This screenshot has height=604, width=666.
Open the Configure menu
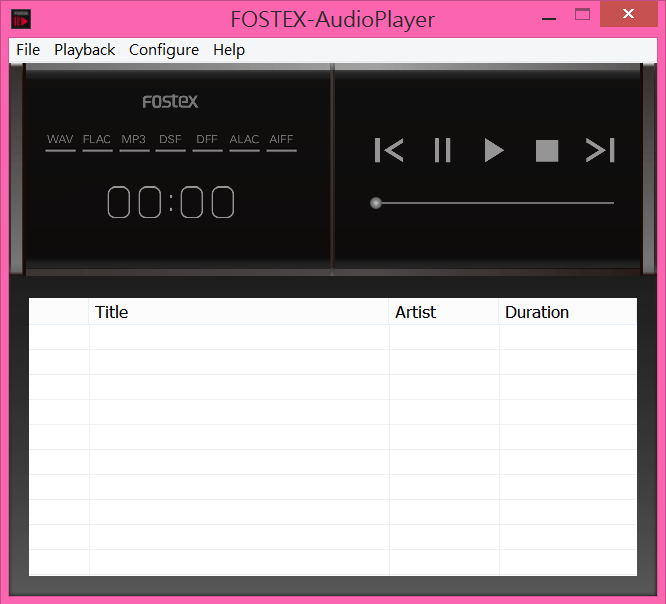[x=164, y=50]
